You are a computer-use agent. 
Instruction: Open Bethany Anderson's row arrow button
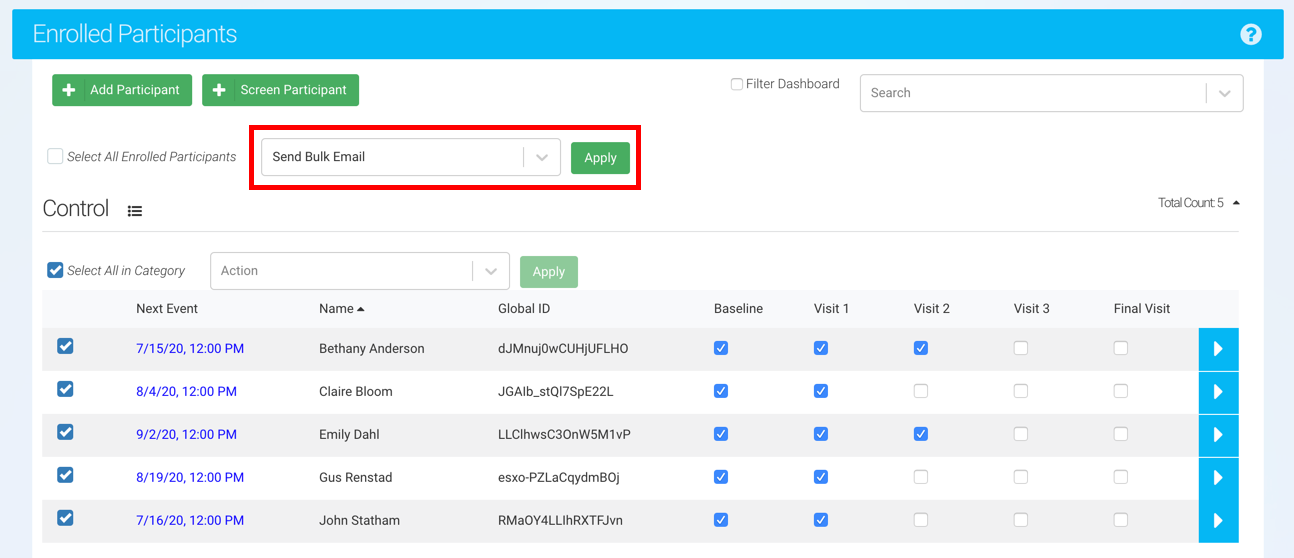(1218, 349)
